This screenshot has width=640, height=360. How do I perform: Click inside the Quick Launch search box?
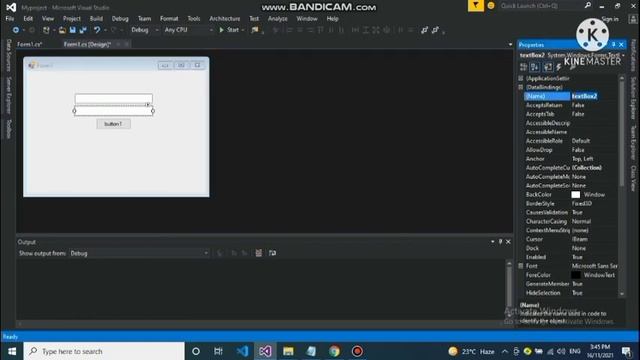click(541, 6)
